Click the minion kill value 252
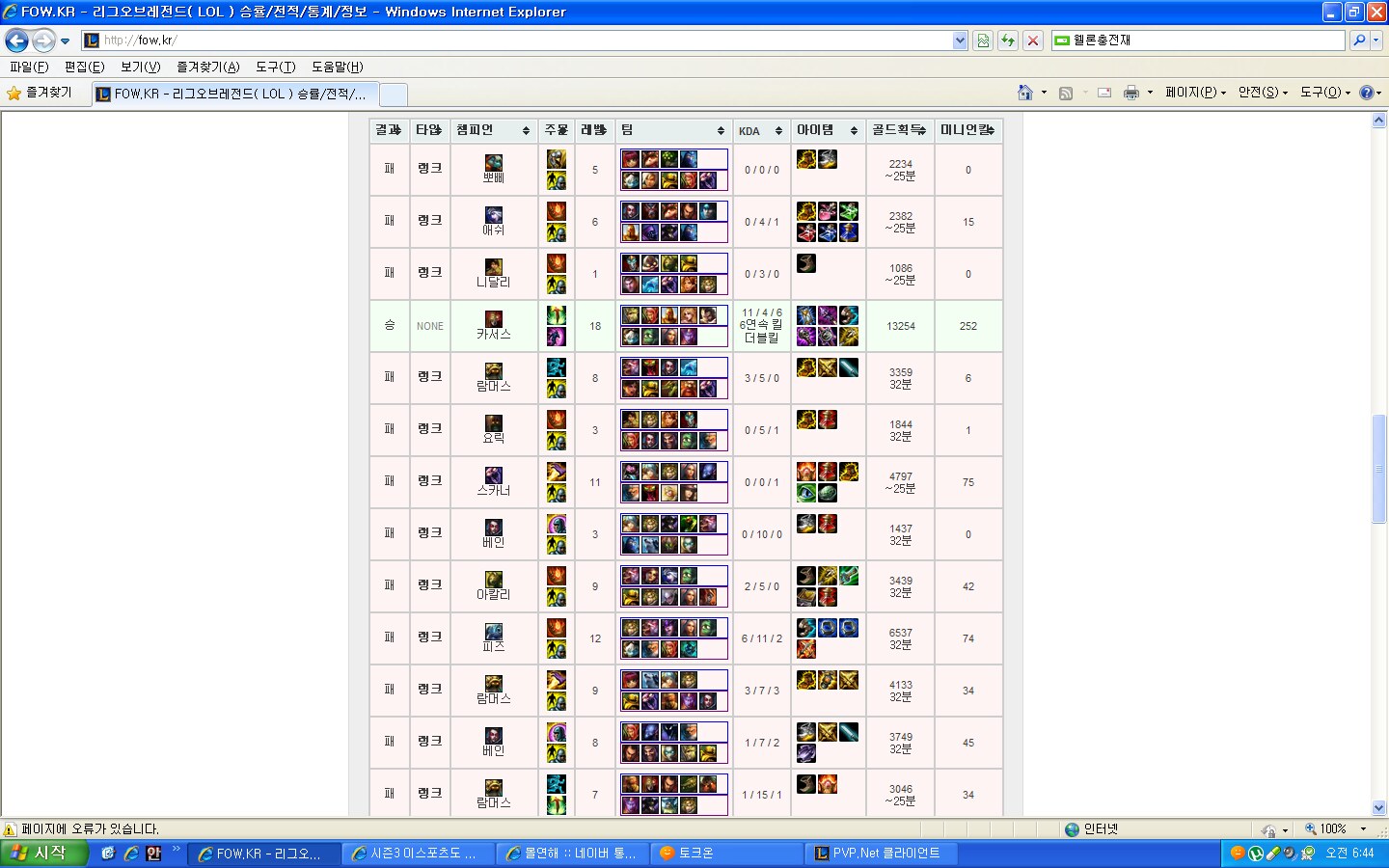The height and width of the screenshot is (868, 1389). pos(968,326)
